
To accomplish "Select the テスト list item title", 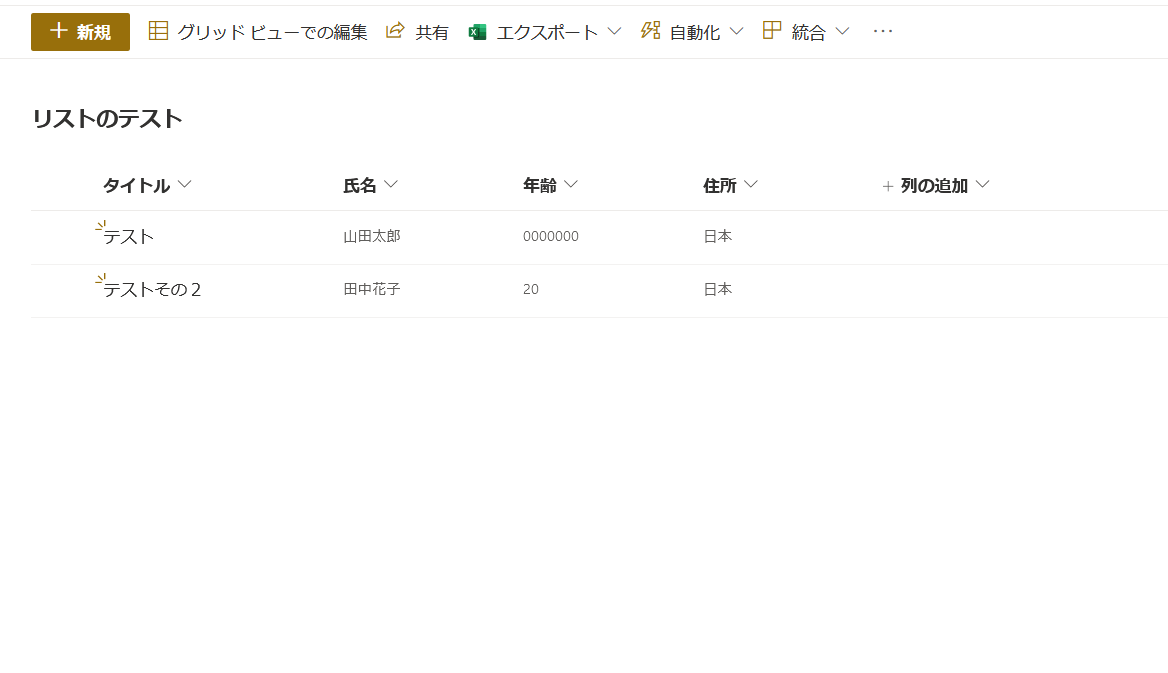I will coord(129,236).
